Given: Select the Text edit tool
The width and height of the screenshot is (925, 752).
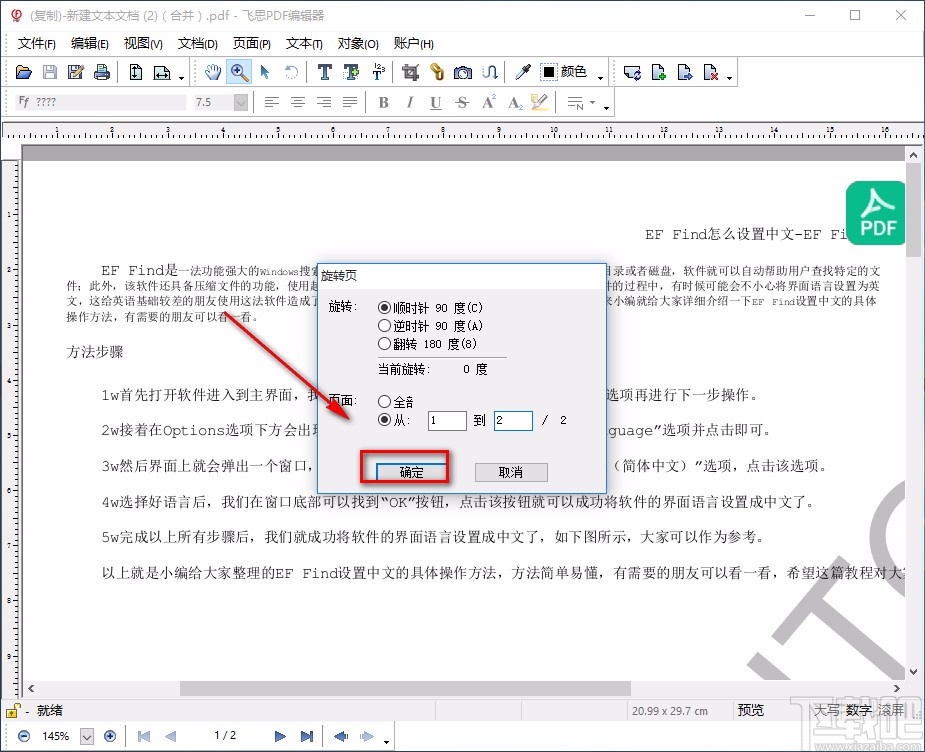Looking at the screenshot, I should pos(323,71).
